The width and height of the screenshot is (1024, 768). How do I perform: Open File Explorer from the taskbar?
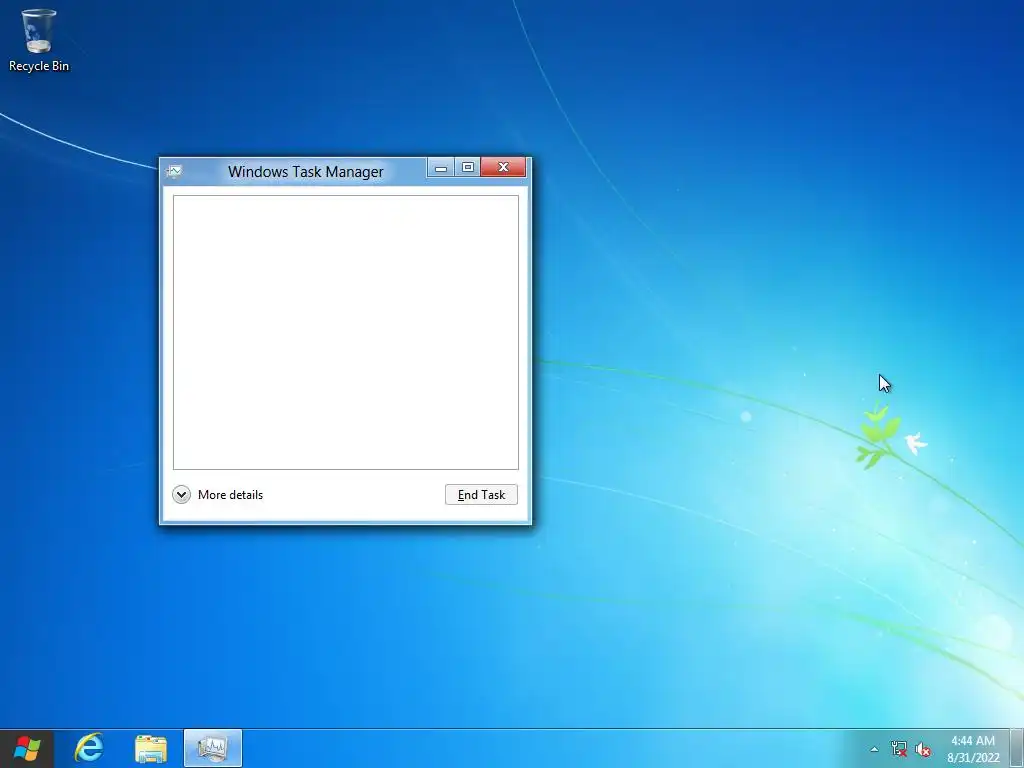(151, 748)
